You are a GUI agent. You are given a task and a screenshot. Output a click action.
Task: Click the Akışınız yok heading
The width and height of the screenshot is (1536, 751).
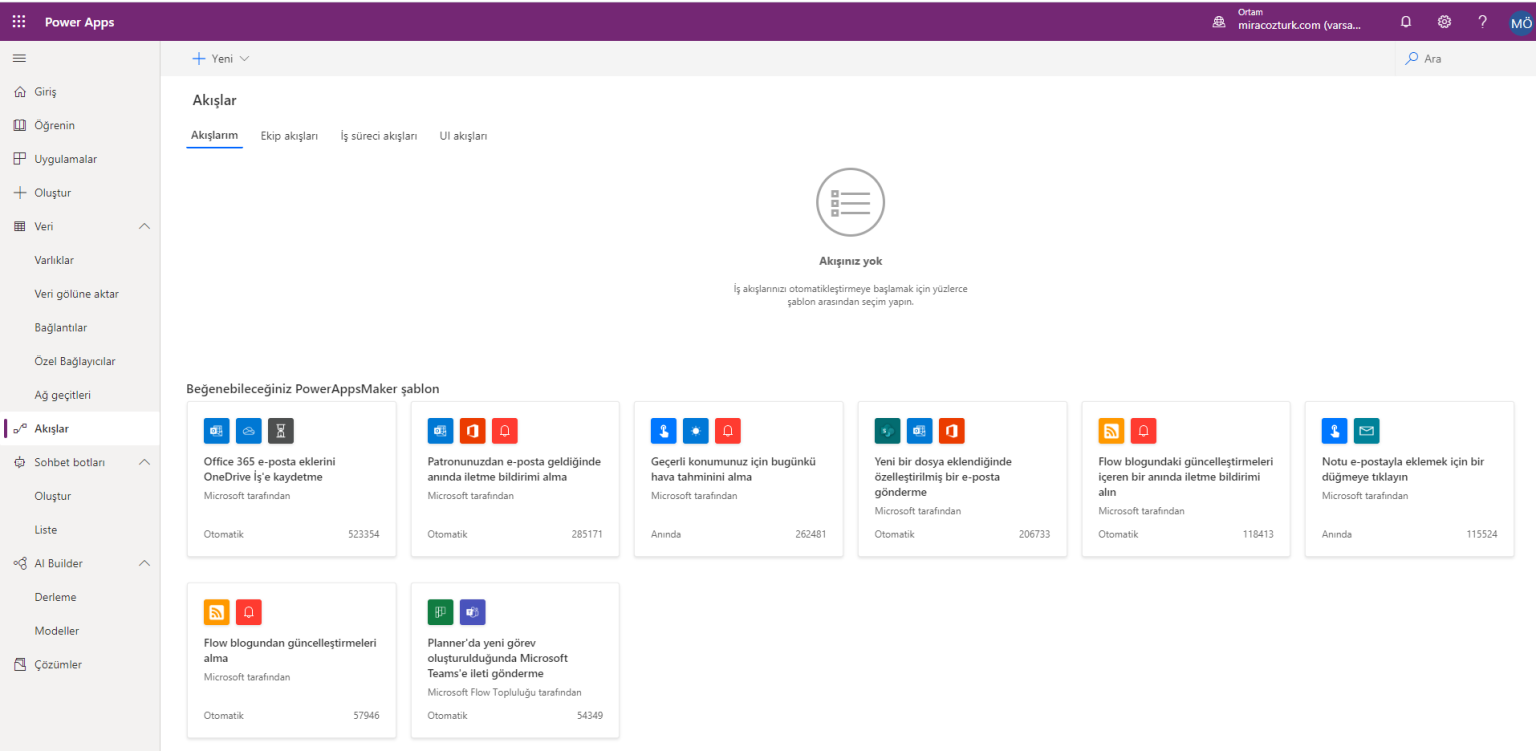click(x=850, y=261)
